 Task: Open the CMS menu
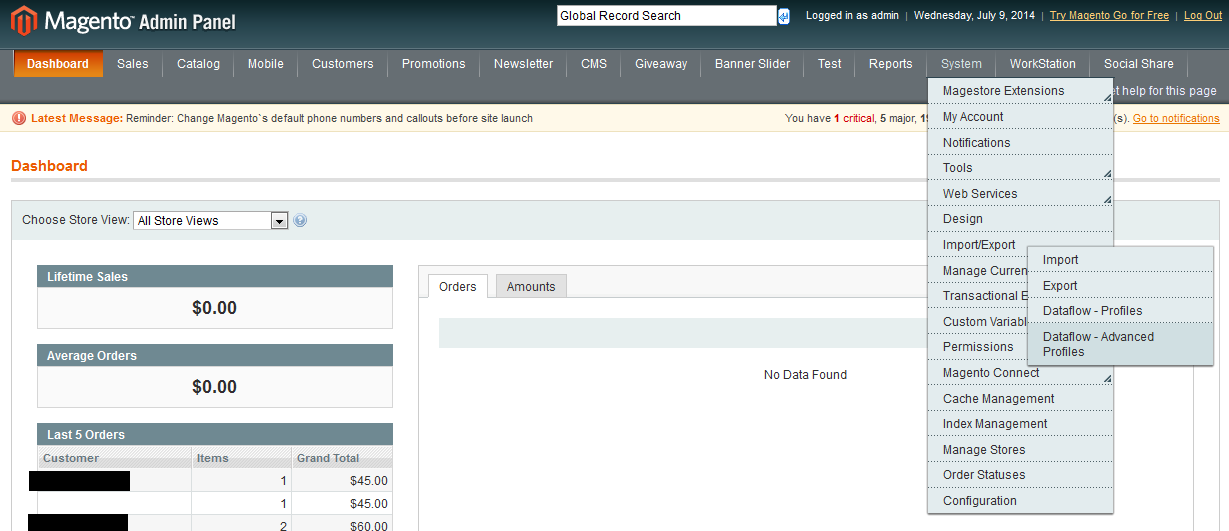594,64
